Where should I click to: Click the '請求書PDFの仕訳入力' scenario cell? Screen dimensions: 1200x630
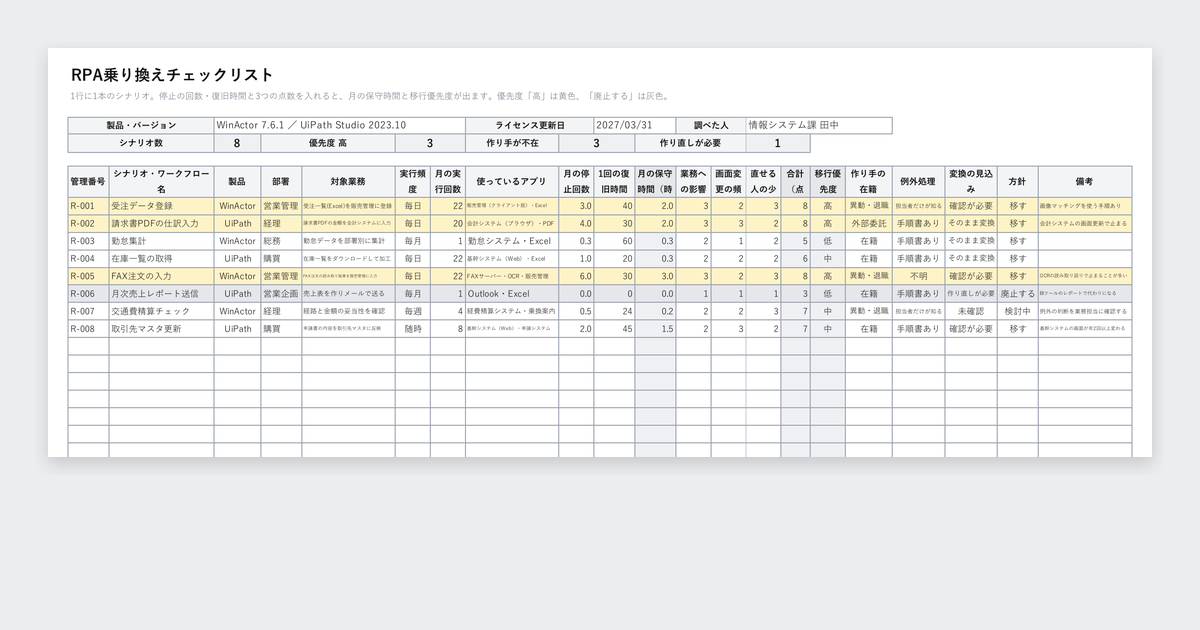click(161, 224)
